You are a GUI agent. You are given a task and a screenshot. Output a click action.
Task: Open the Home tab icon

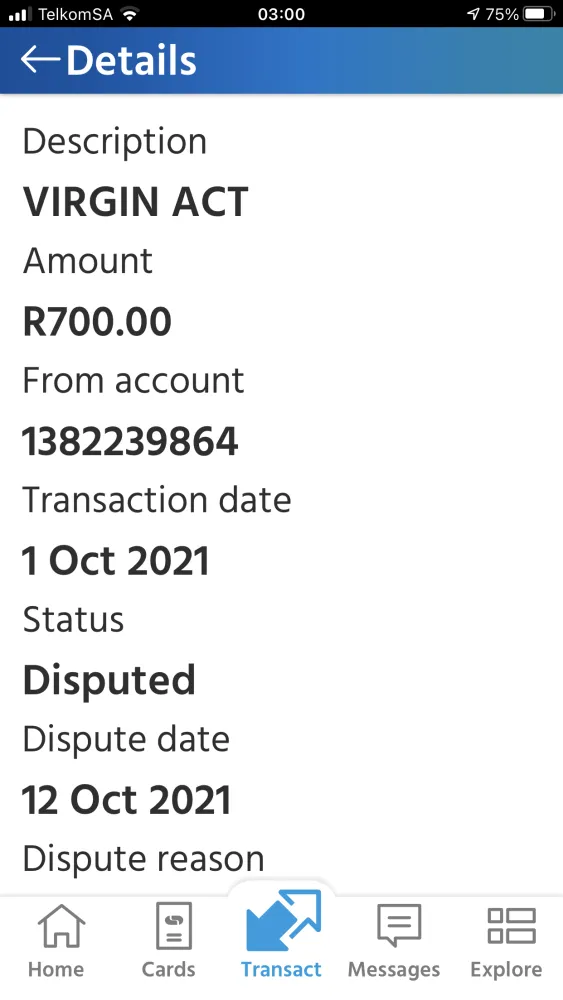point(61,926)
